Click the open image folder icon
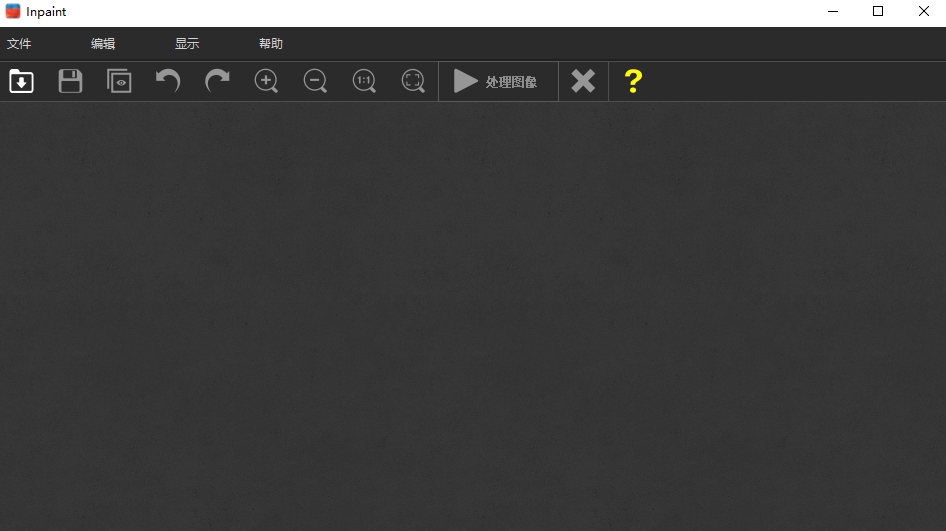This screenshot has width=946, height=531. pos(21,81)
